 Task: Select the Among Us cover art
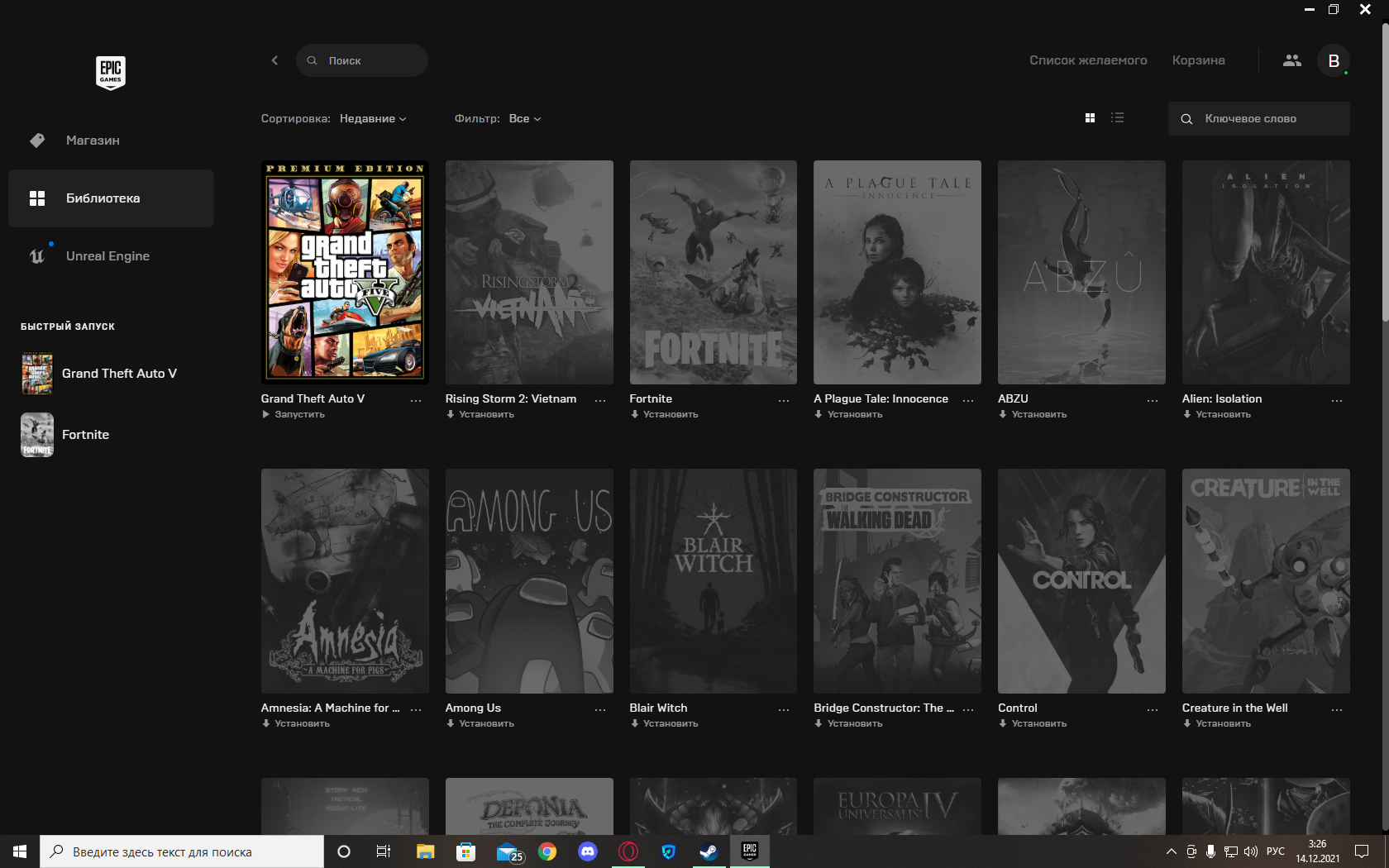[529, 581]
